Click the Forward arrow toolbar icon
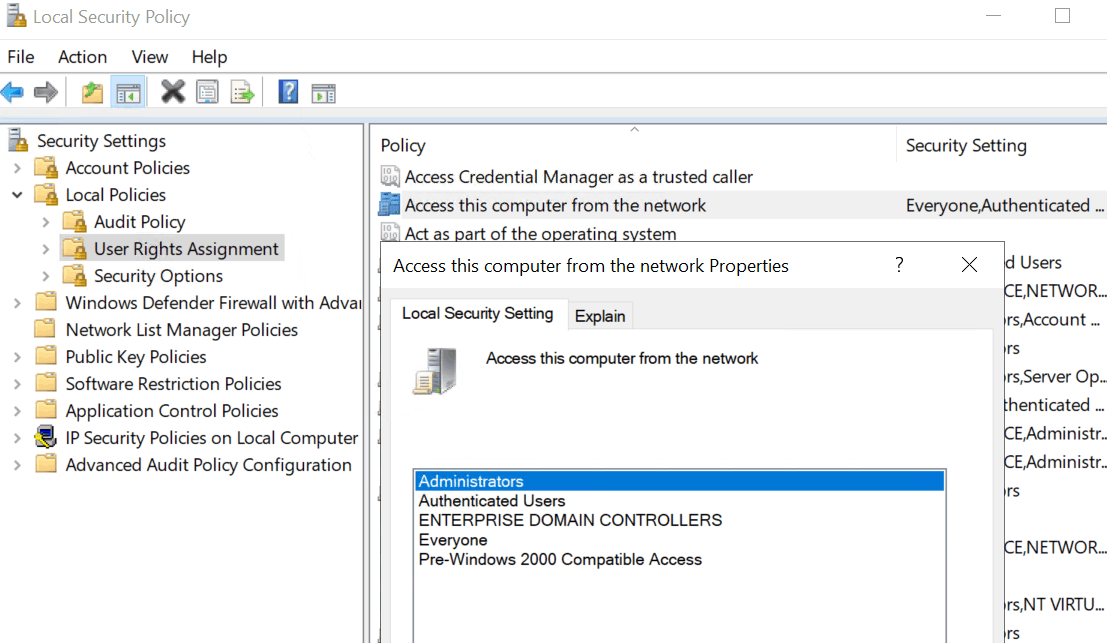 point(46,92)
